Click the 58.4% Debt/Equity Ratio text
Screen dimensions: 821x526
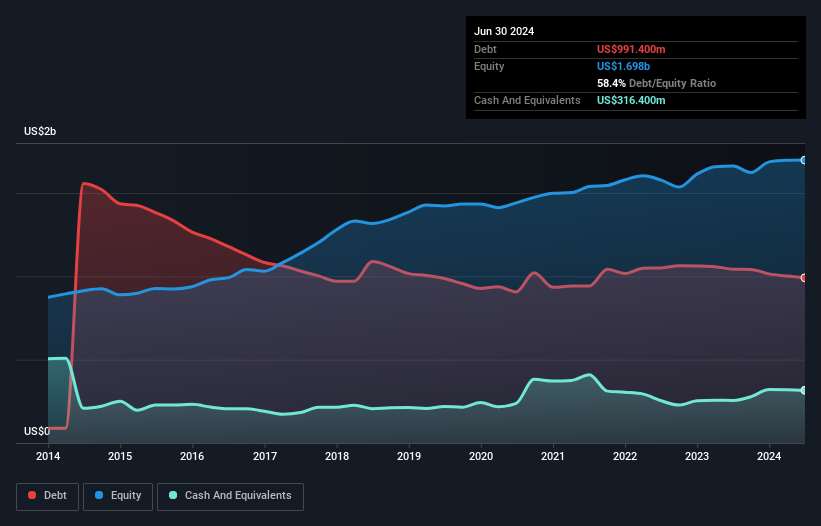tap(656, 83)
